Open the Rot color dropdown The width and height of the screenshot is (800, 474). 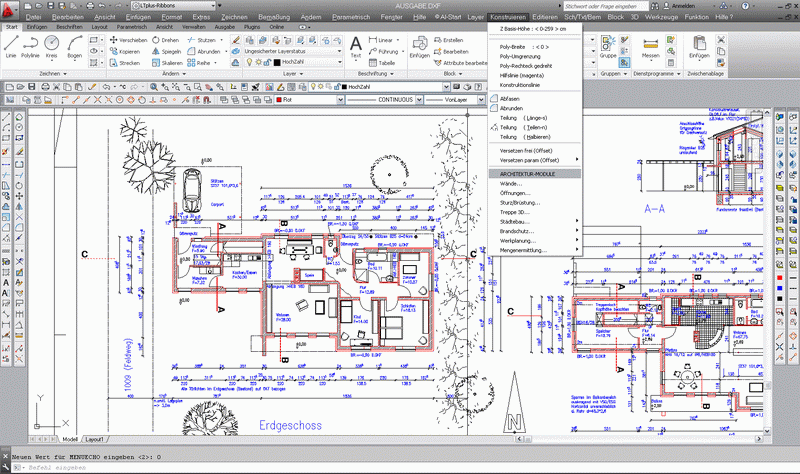[x=340, y=100]
